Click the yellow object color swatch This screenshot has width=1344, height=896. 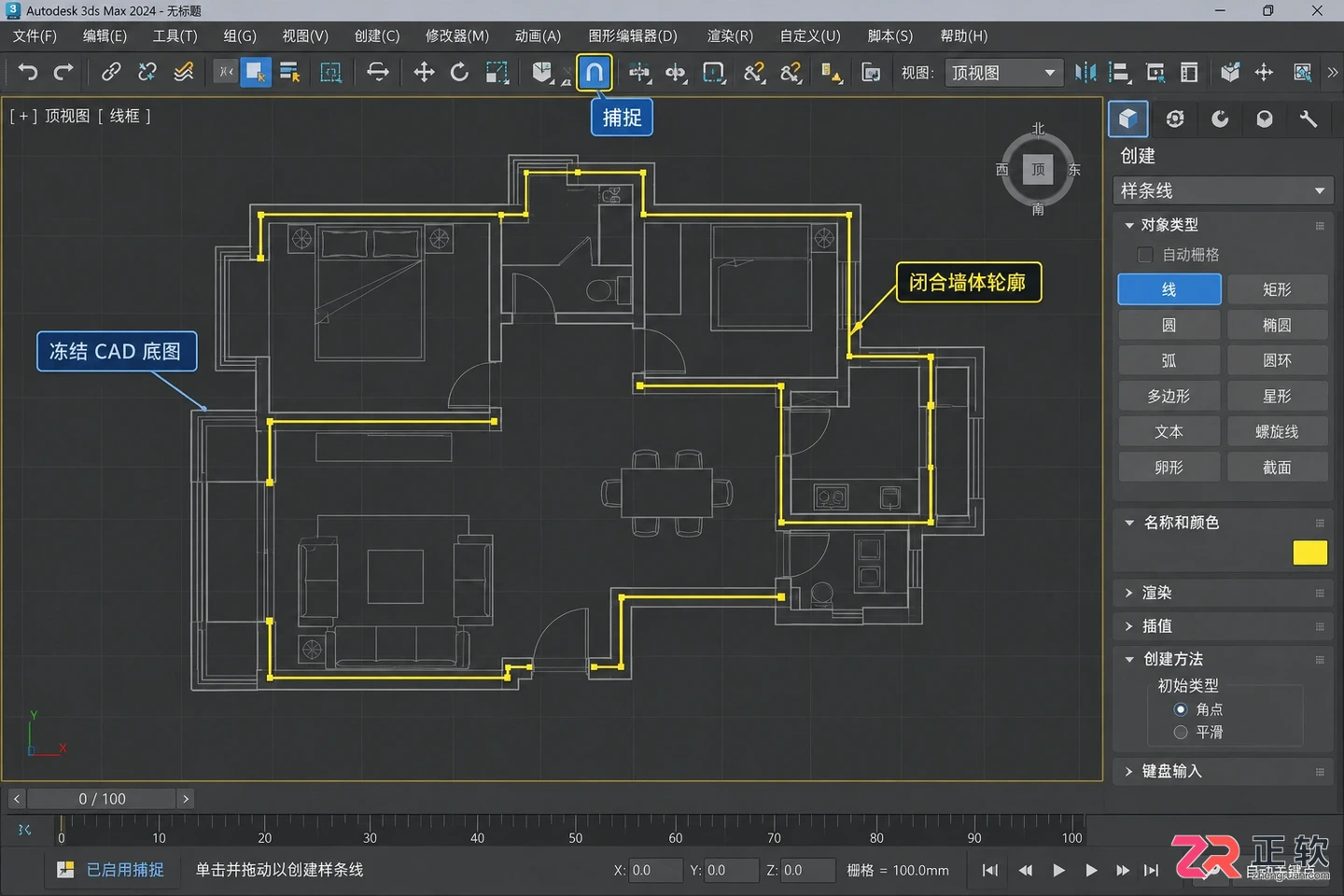[x=1310, y=553]
